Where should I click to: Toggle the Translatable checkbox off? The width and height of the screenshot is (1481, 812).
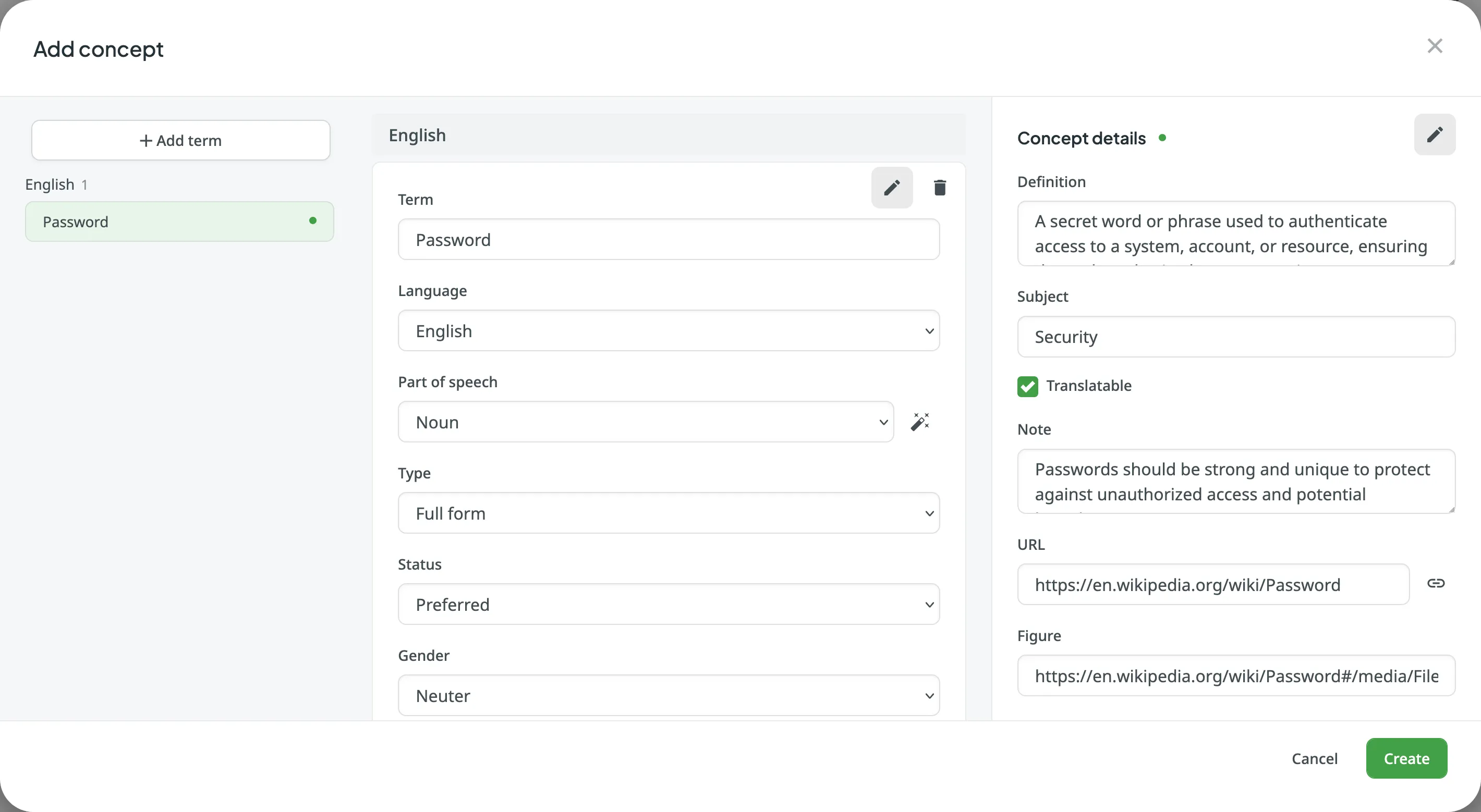pos(1027,386)
